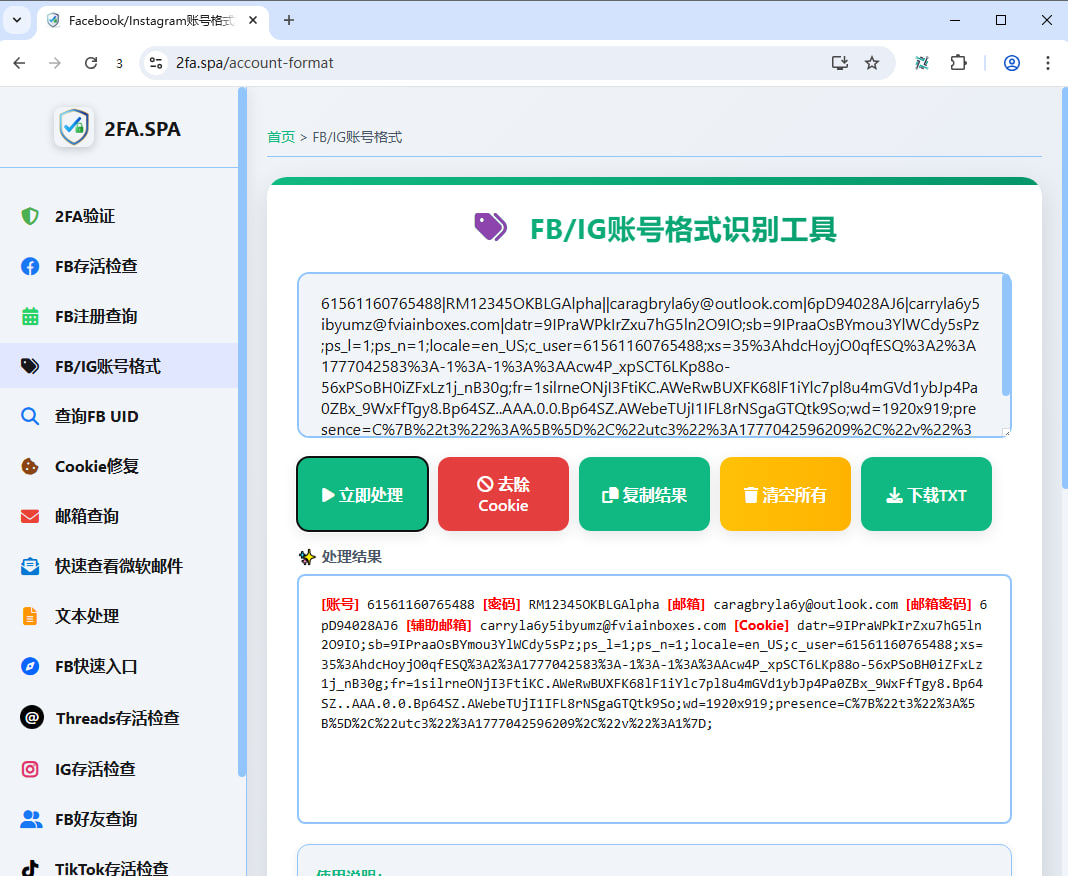Open the Chrome three-dot menu

click(1048, 63)
